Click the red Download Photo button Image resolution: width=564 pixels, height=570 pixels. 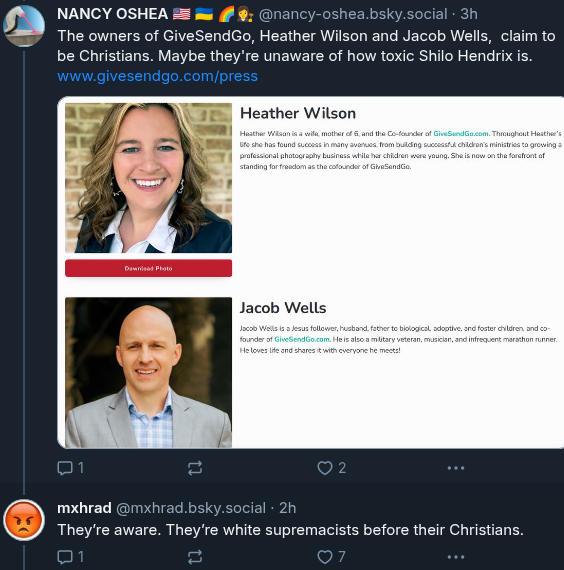pos(148,268)
